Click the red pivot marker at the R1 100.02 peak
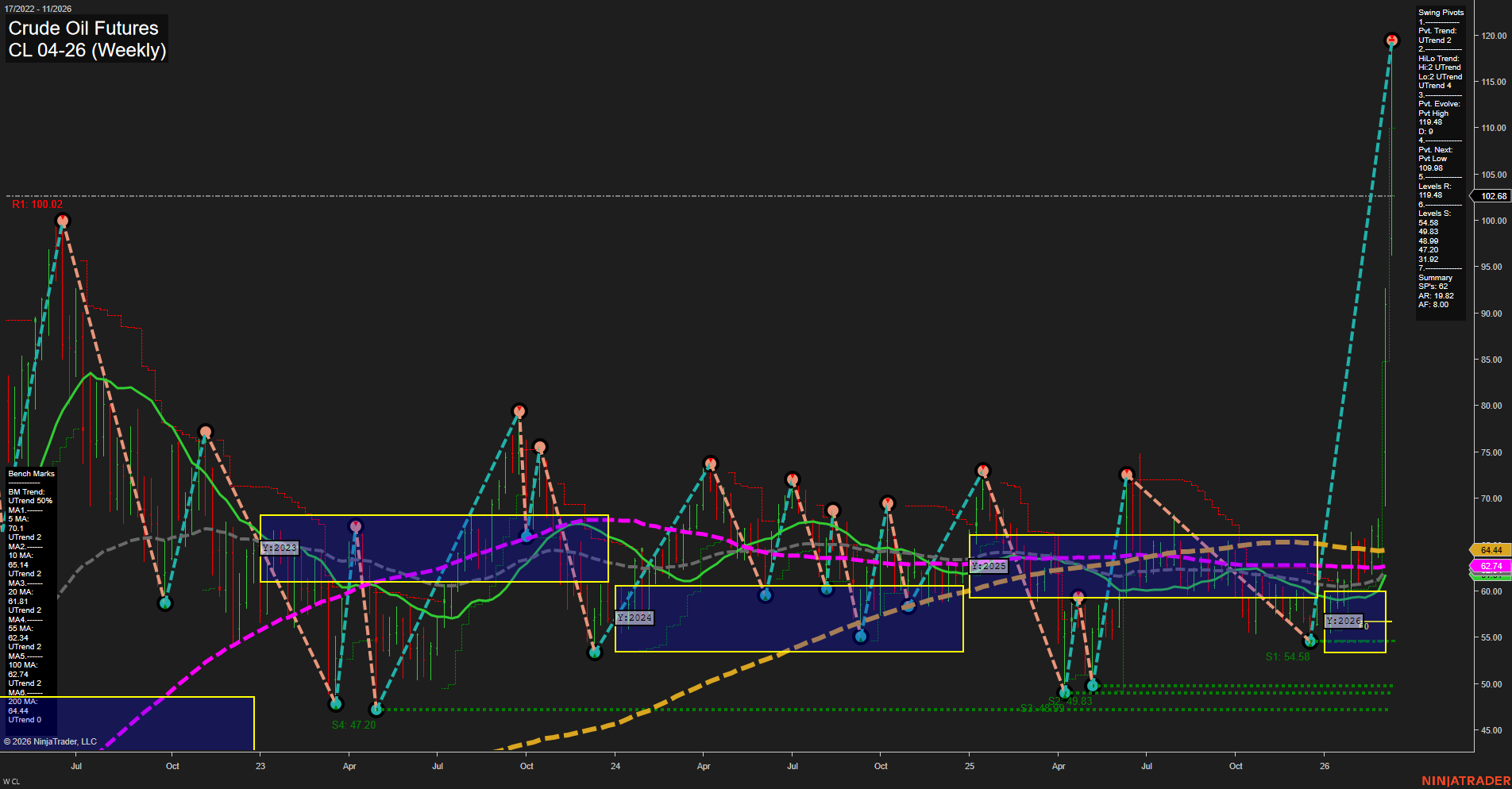 click(64, 221)
